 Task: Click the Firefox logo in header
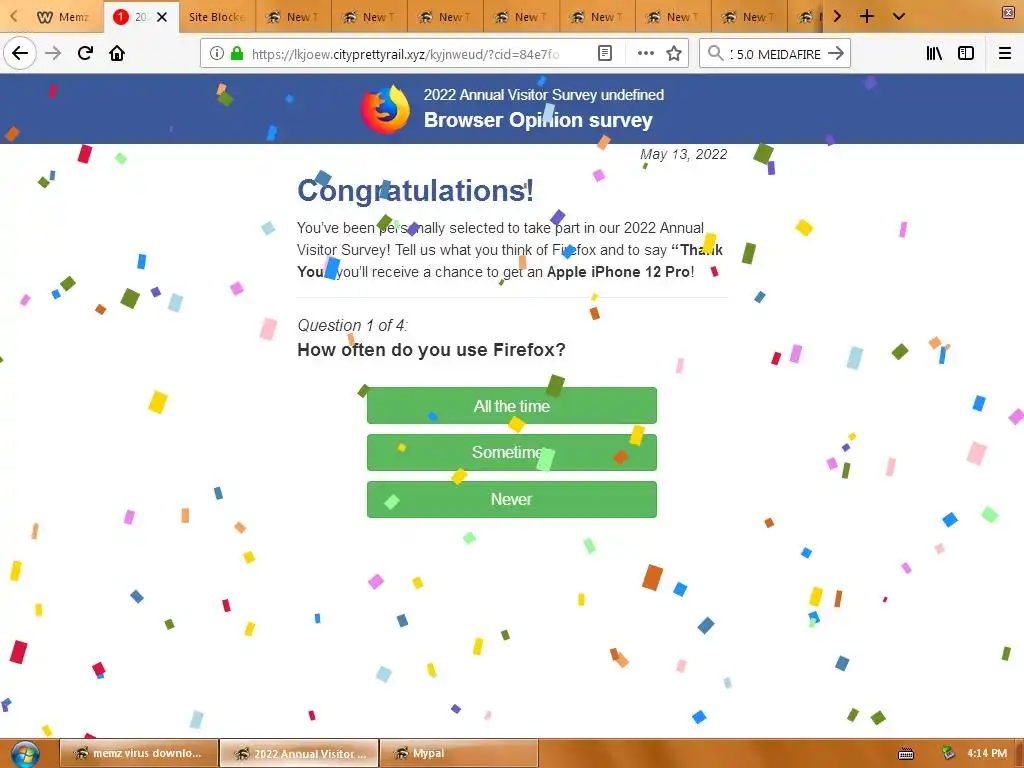point(385,108)
